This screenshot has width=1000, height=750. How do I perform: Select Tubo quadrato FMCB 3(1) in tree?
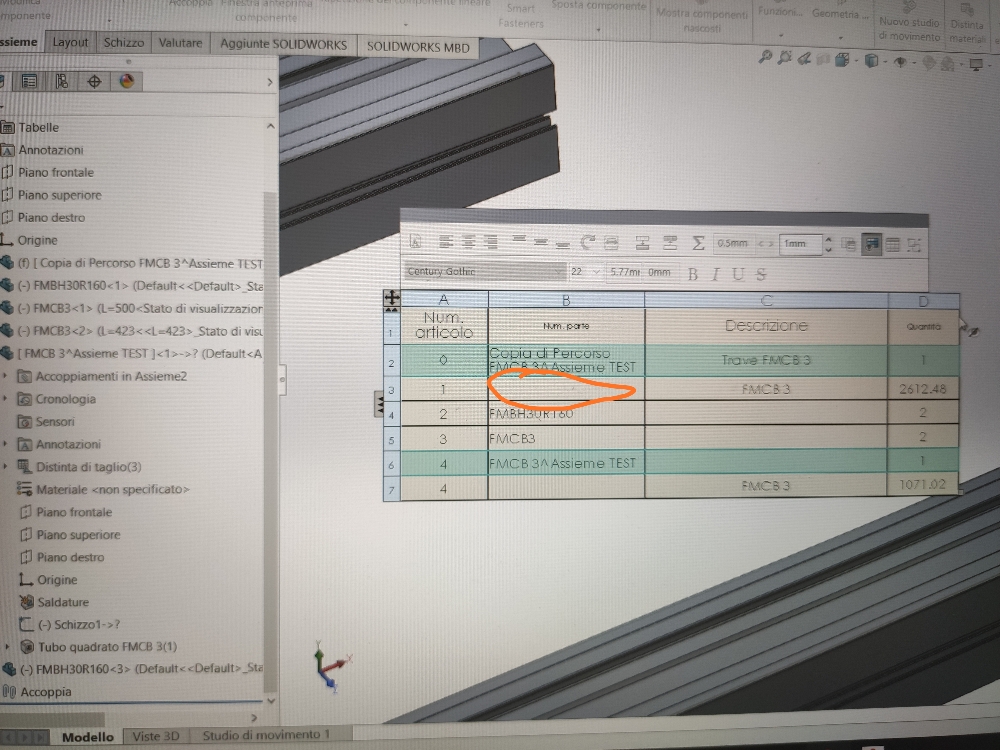point(107,647)
